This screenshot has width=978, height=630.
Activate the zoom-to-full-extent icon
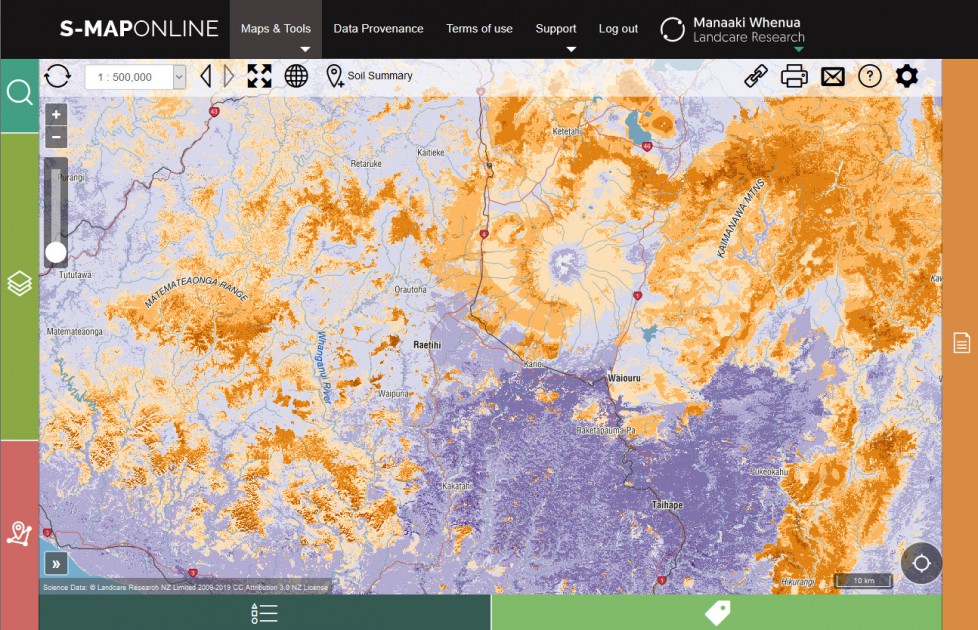(x=259, y=75)
